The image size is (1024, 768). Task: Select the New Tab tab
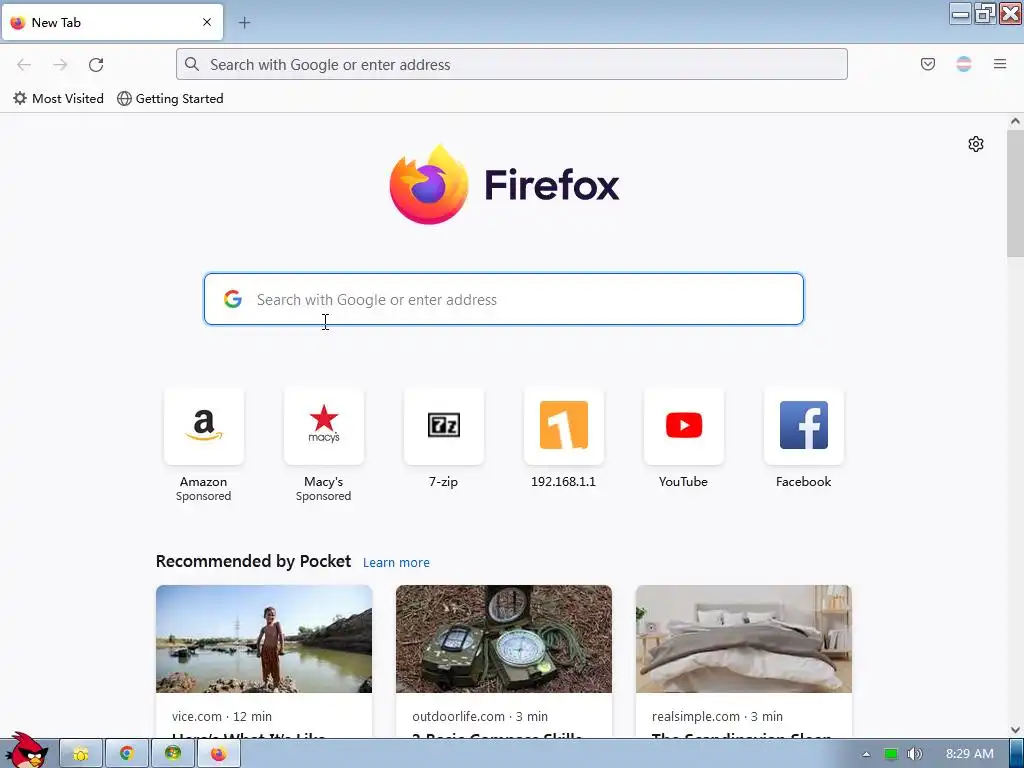(112, 22)
